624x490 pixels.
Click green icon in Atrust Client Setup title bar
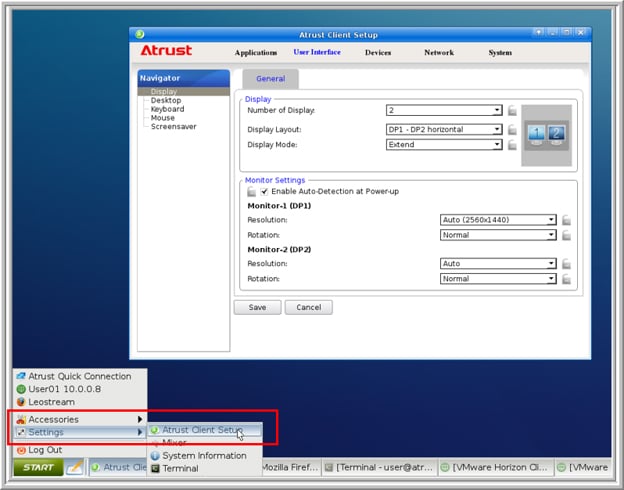pyautogui.click(x=140, y=34)
